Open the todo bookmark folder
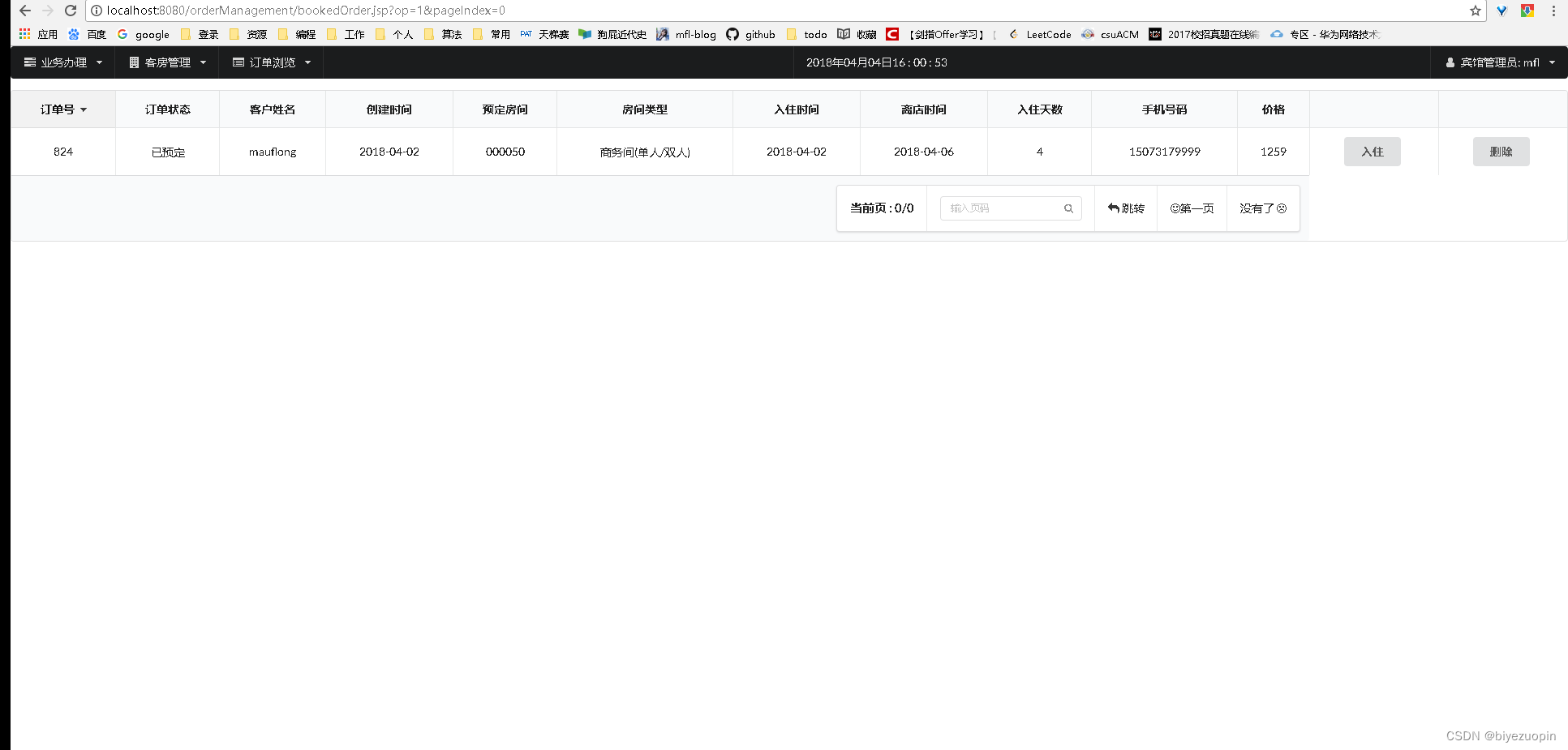The width and height of the screenshot is (1568, 750). click(x=807, y=34)
